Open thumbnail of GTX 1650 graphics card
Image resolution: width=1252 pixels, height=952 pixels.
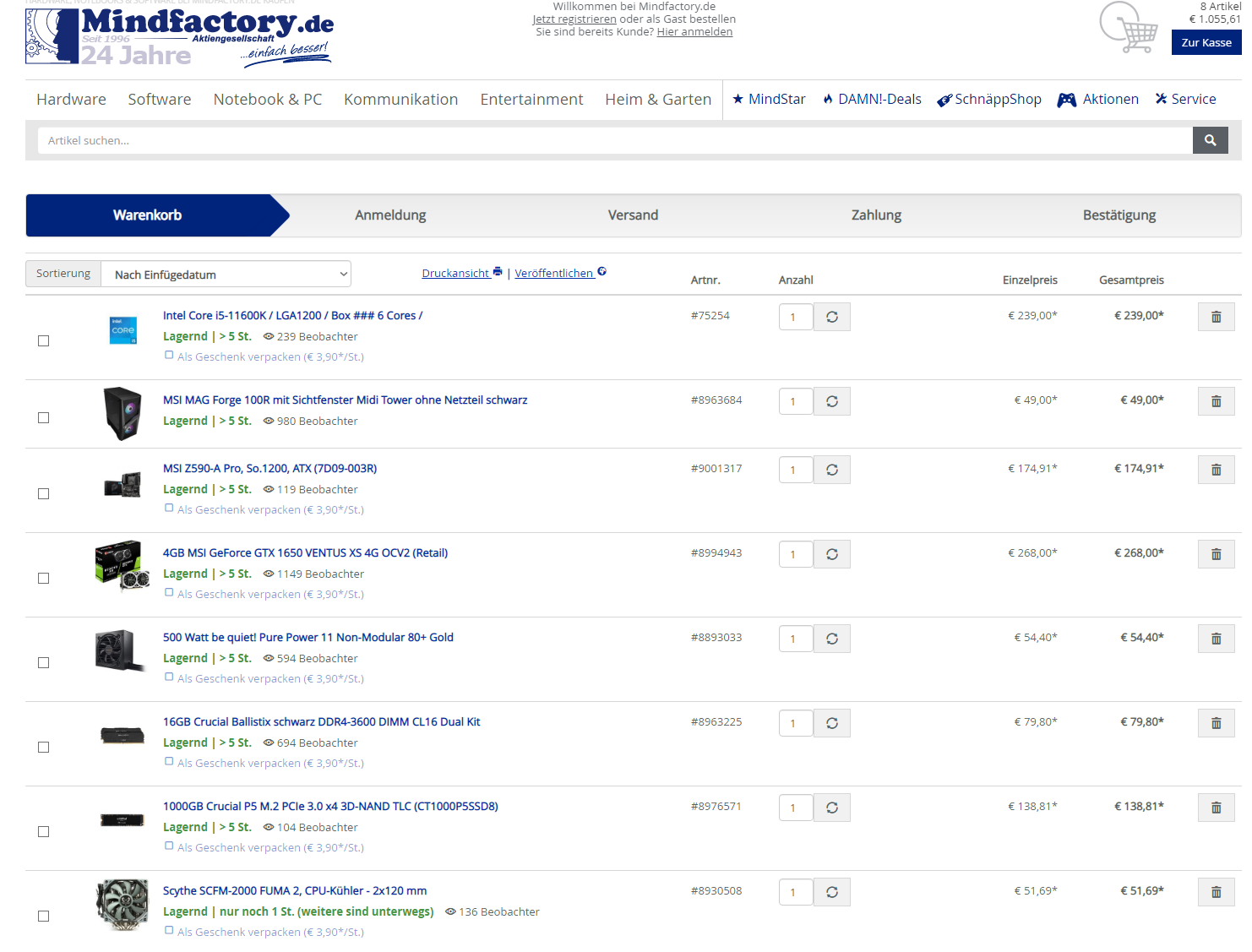[x=122, y=565]
